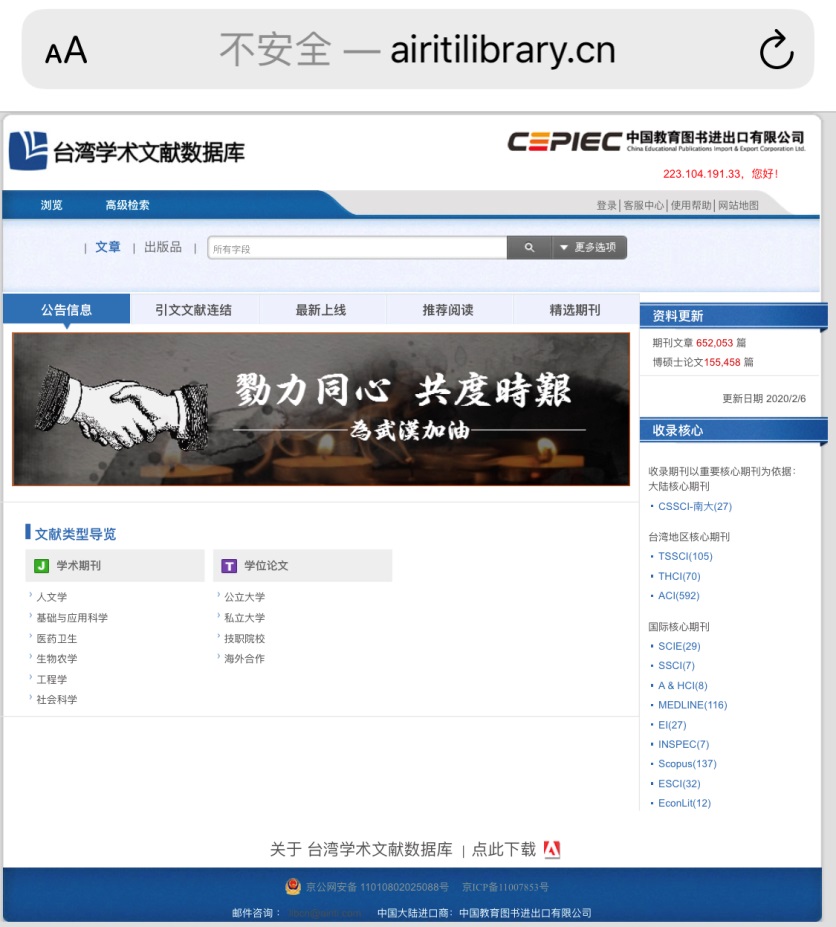Click the INSPEC(7) link
Screen dimensions: 836x927
click(683, 744)
